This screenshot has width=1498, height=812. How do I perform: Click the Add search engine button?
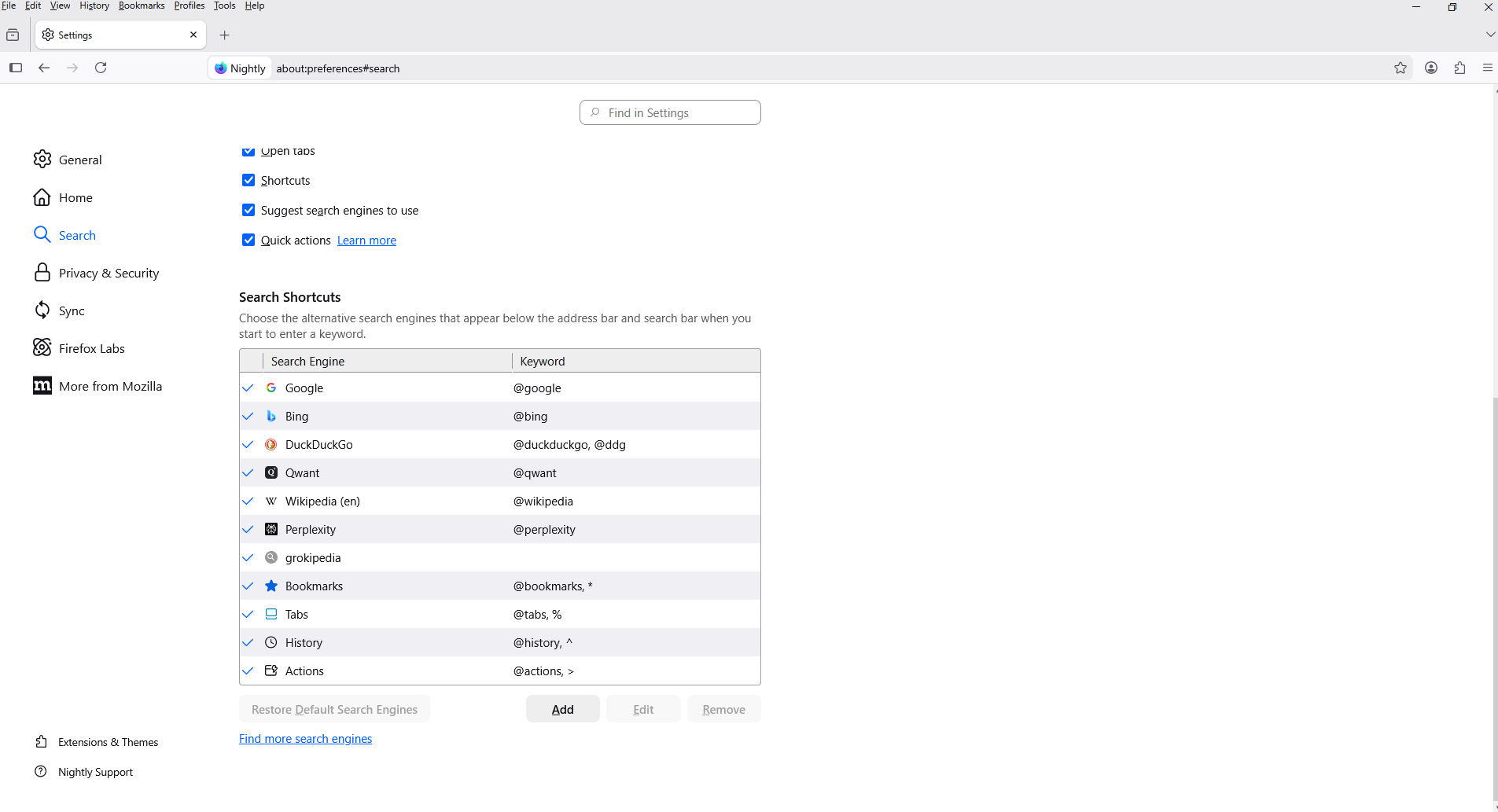(562, 709)
